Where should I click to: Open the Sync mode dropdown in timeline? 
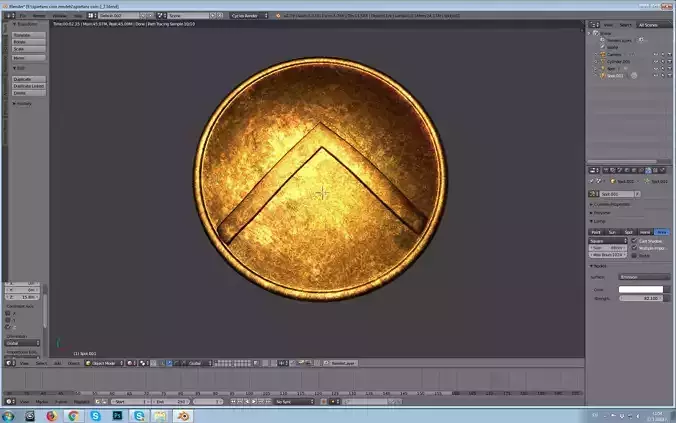294,401
